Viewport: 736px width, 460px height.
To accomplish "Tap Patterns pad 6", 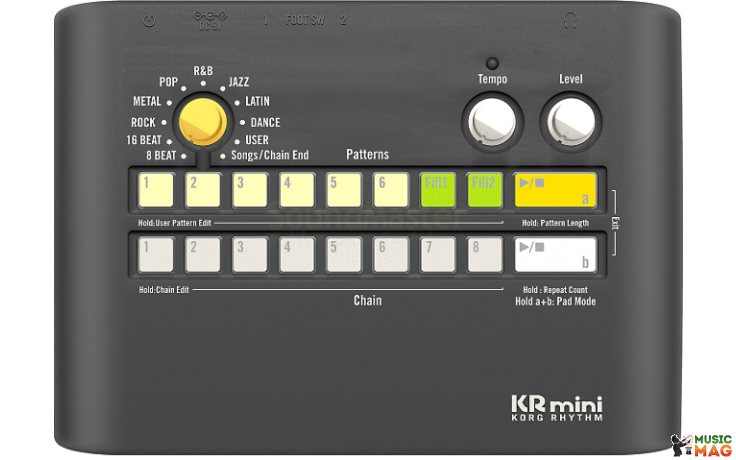I will [x=391, y=190].
